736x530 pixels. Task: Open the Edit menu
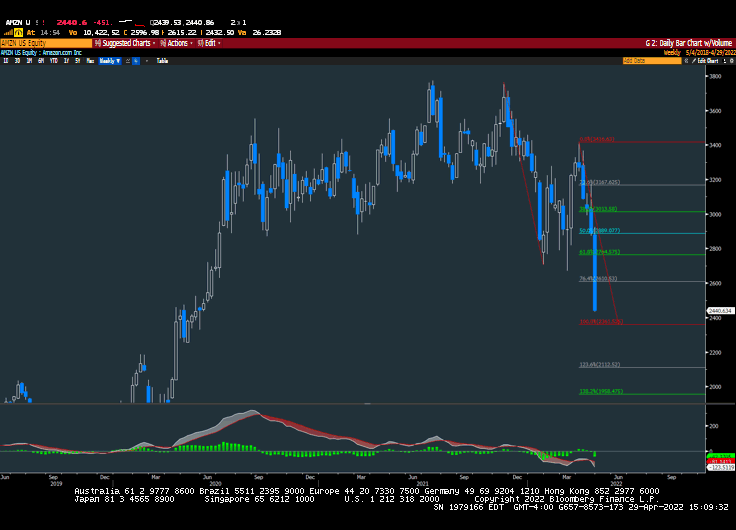click(x=209, y=43)
